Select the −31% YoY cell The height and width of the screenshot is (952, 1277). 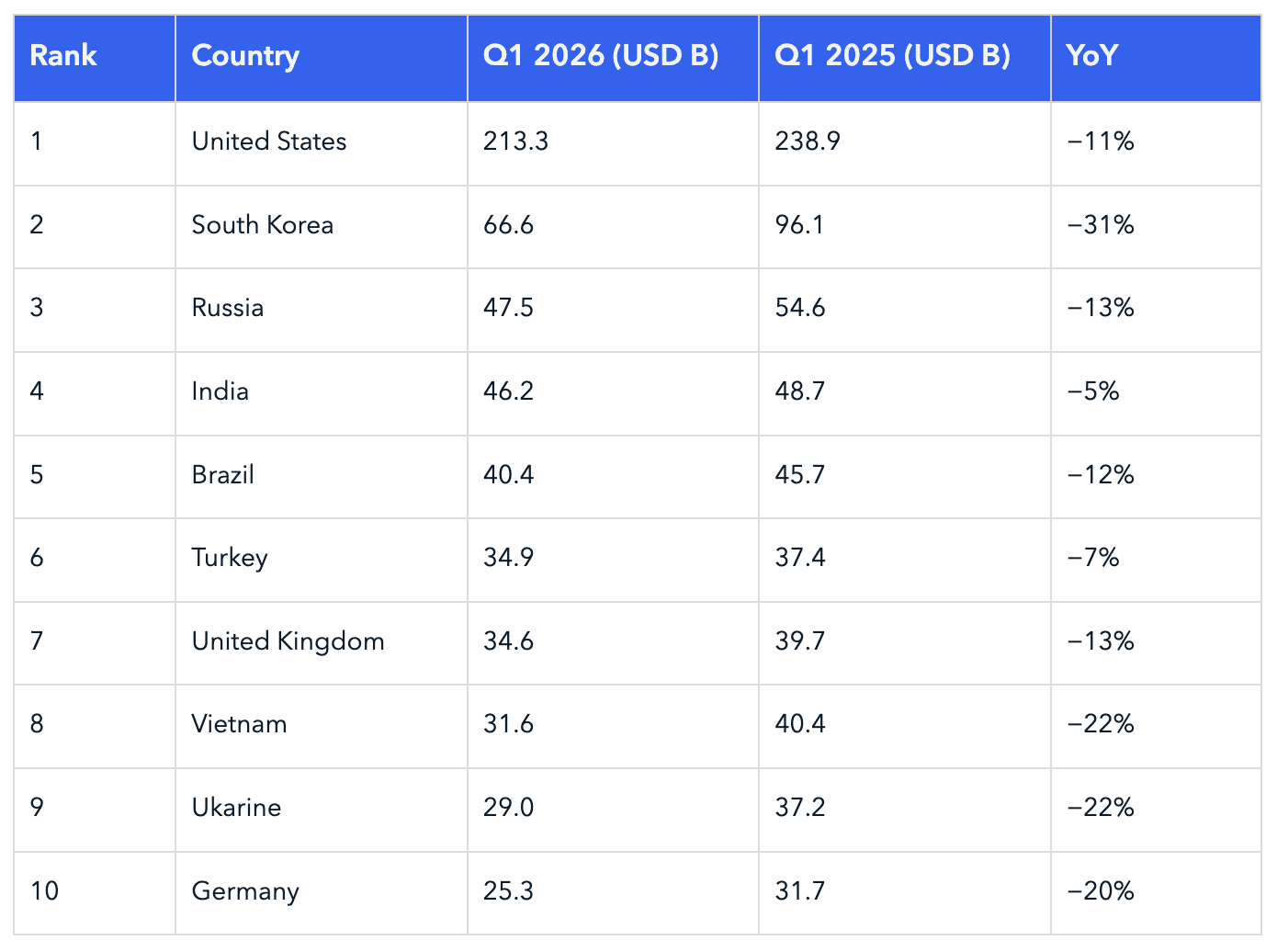(1156, 227)
